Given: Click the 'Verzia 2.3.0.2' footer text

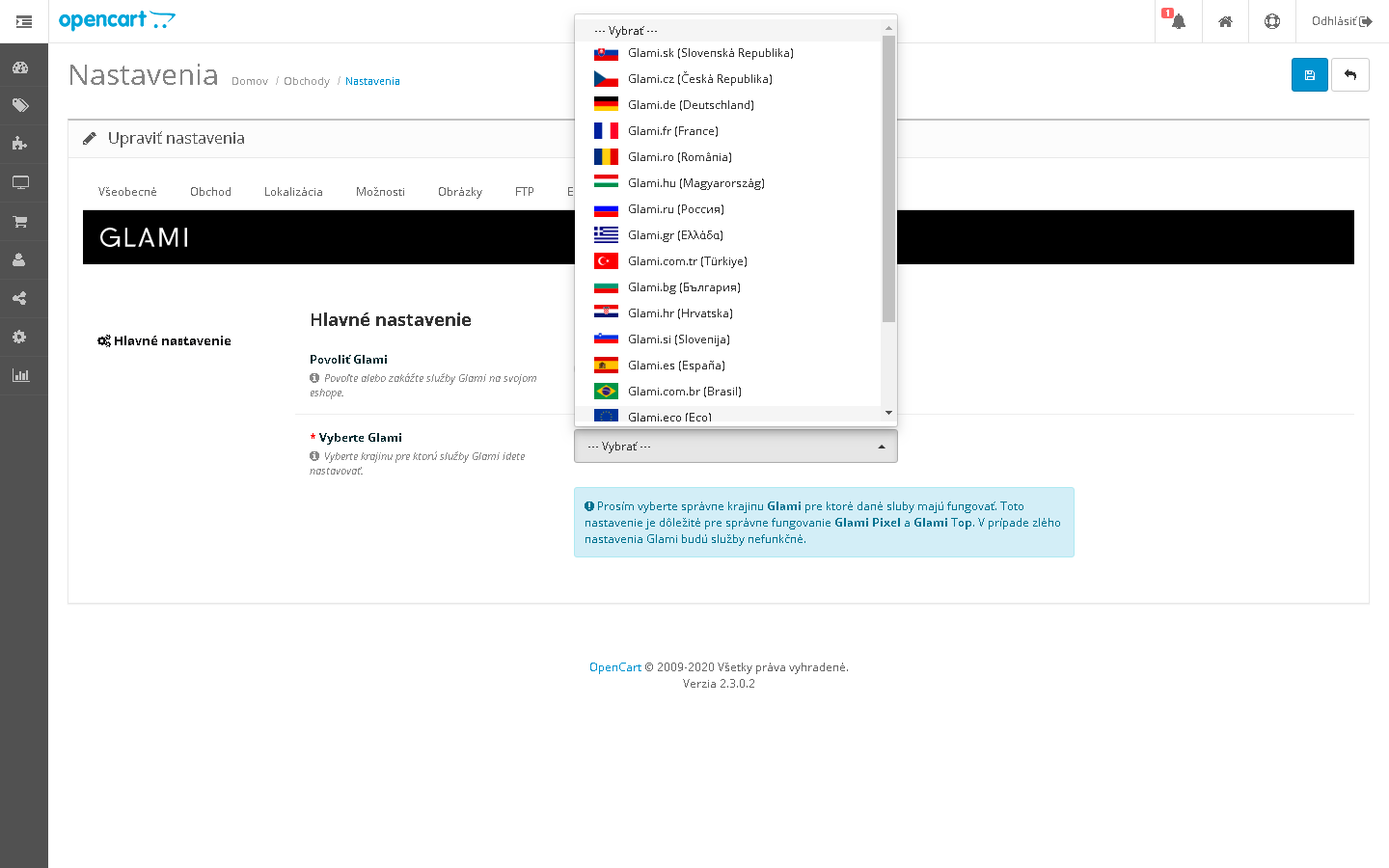Looking at the screenshot, I should (719, 684).
